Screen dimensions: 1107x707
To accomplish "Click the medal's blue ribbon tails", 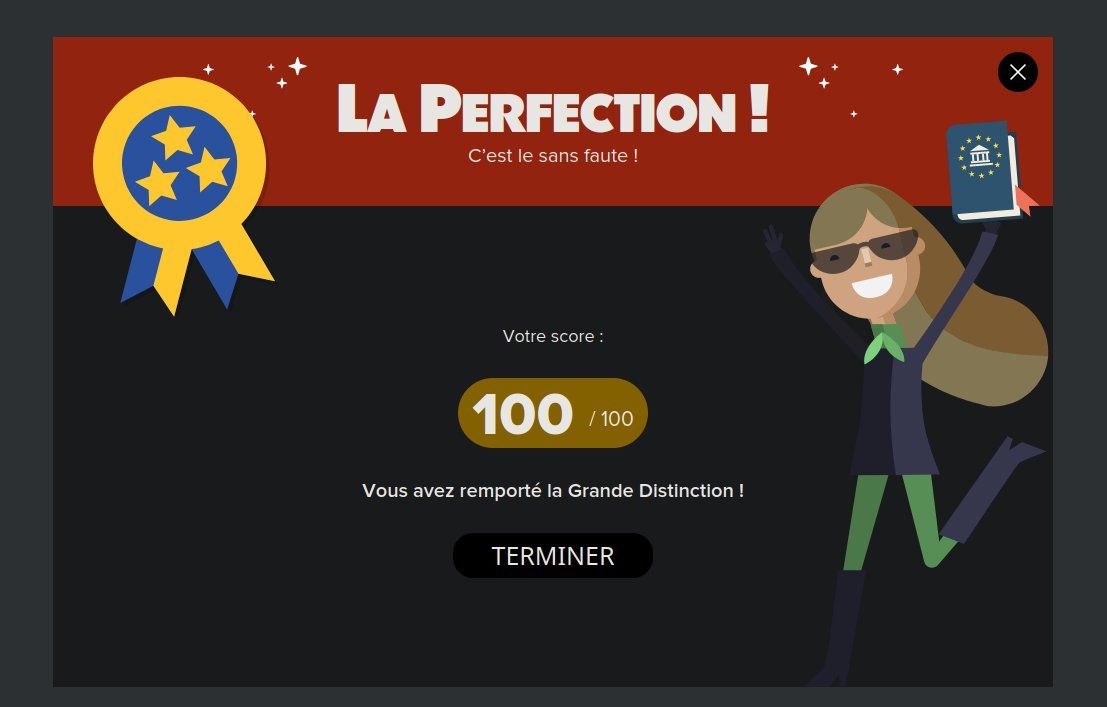I will 180,274.
